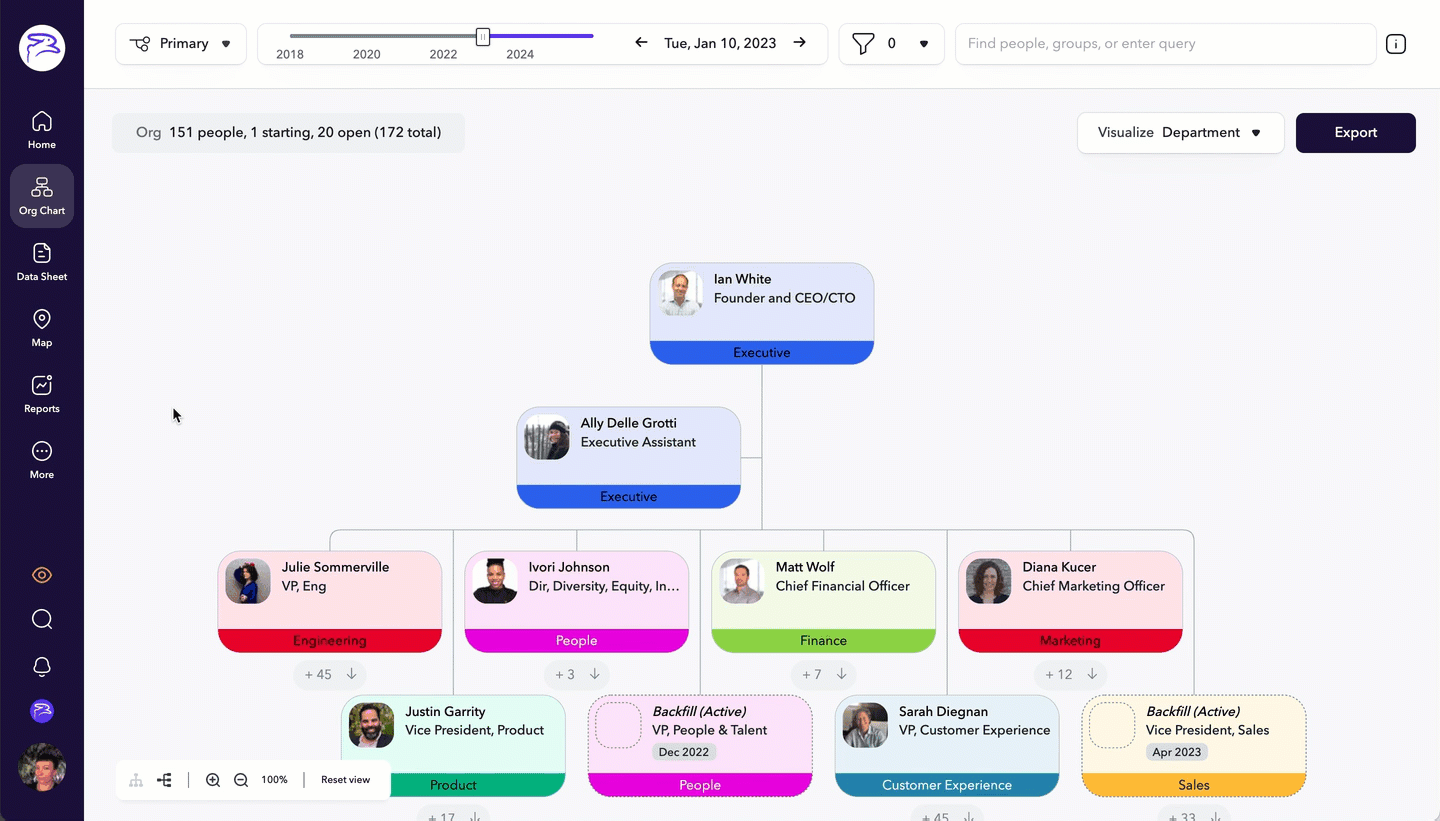Open Reports from the sidebar

tap(42, 394)
